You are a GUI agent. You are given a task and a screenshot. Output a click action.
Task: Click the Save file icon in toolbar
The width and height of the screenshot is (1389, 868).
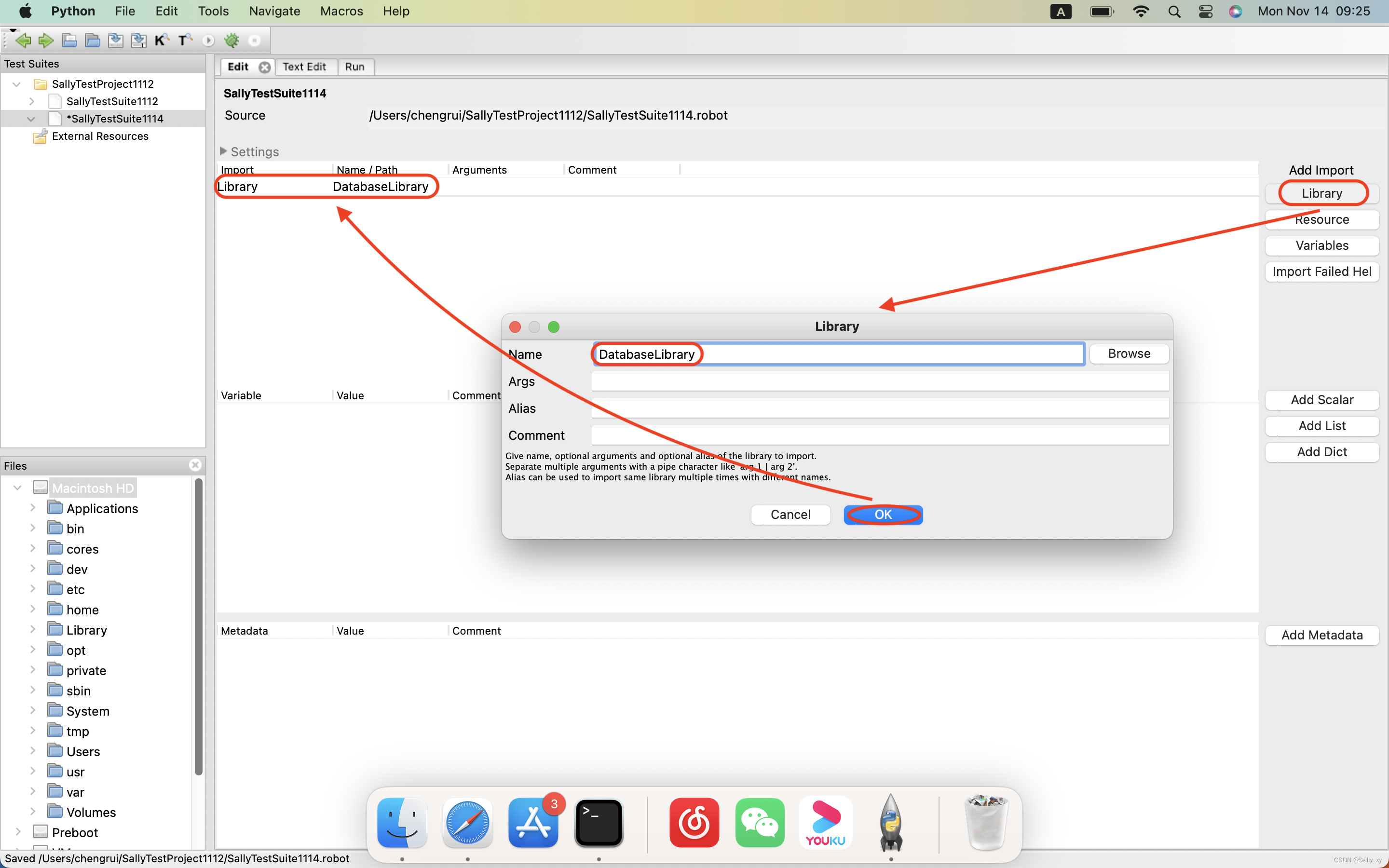(x=114, y=40)
